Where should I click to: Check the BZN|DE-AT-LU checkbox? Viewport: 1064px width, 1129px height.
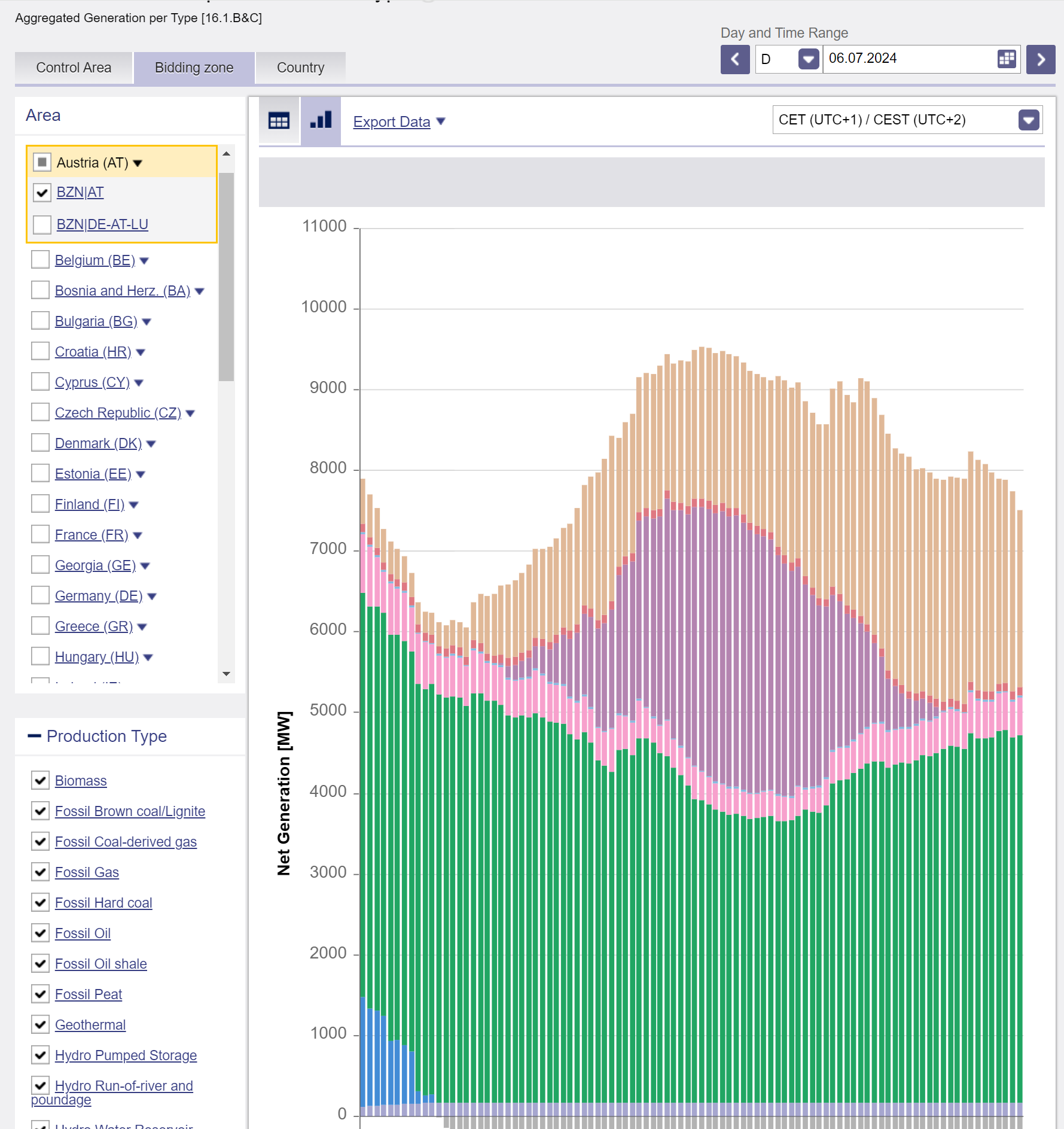(x=42, y=224)
